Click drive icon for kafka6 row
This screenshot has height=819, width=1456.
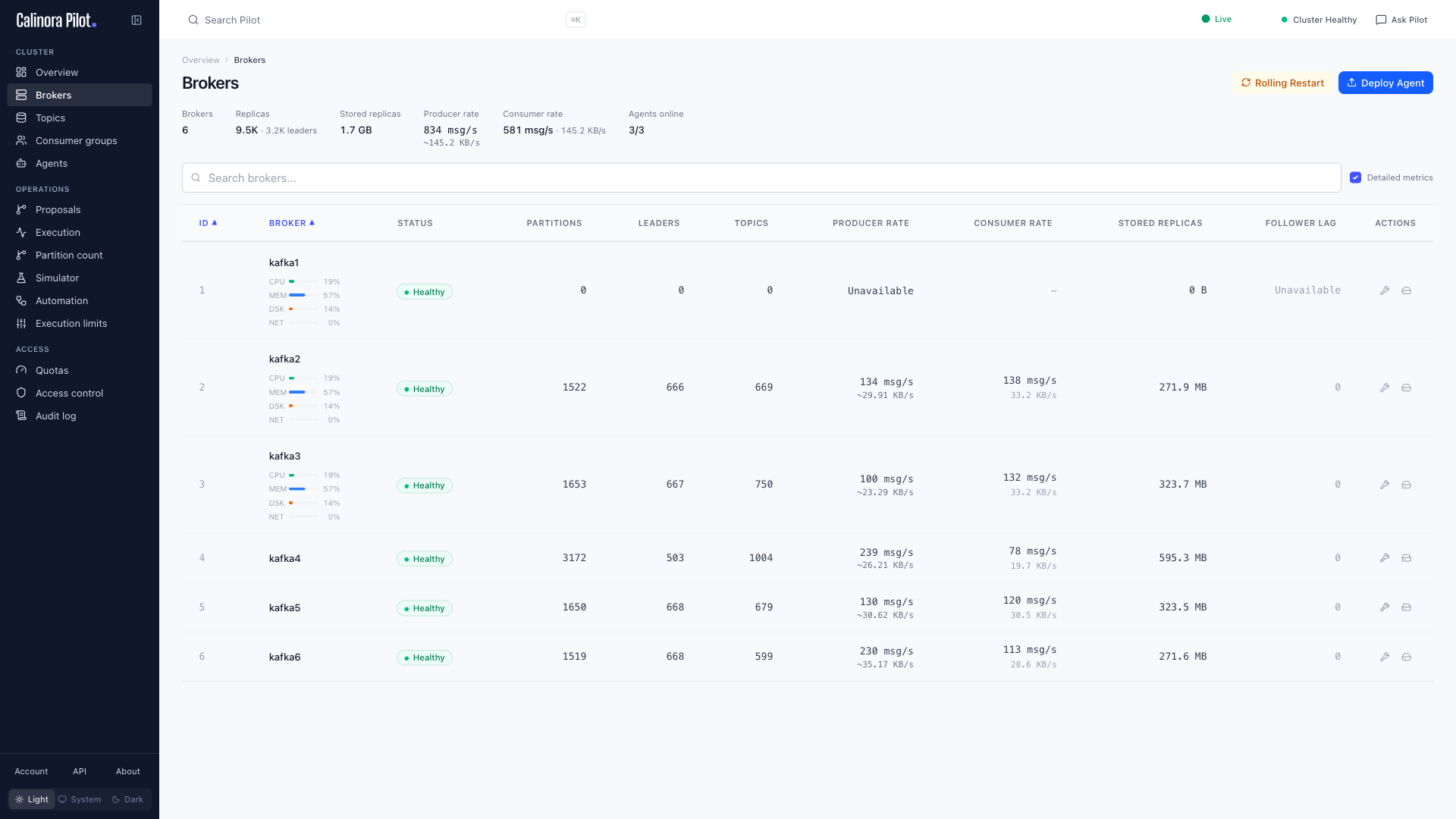(1406, 657)
